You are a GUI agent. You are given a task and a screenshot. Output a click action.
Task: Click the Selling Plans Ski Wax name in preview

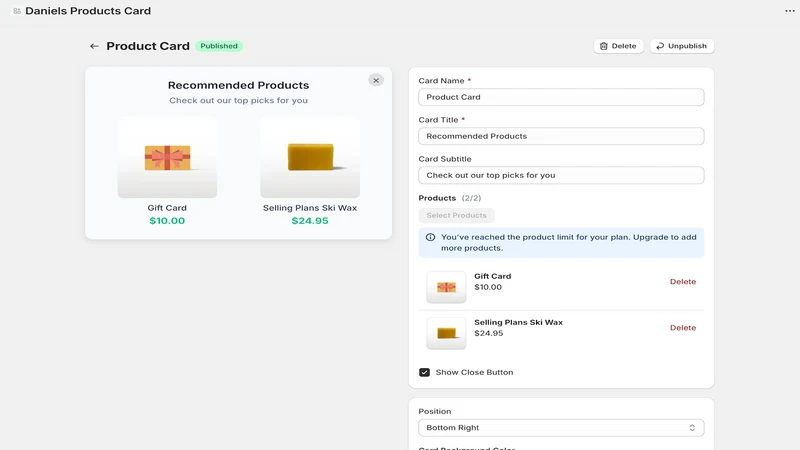(310, 208)
